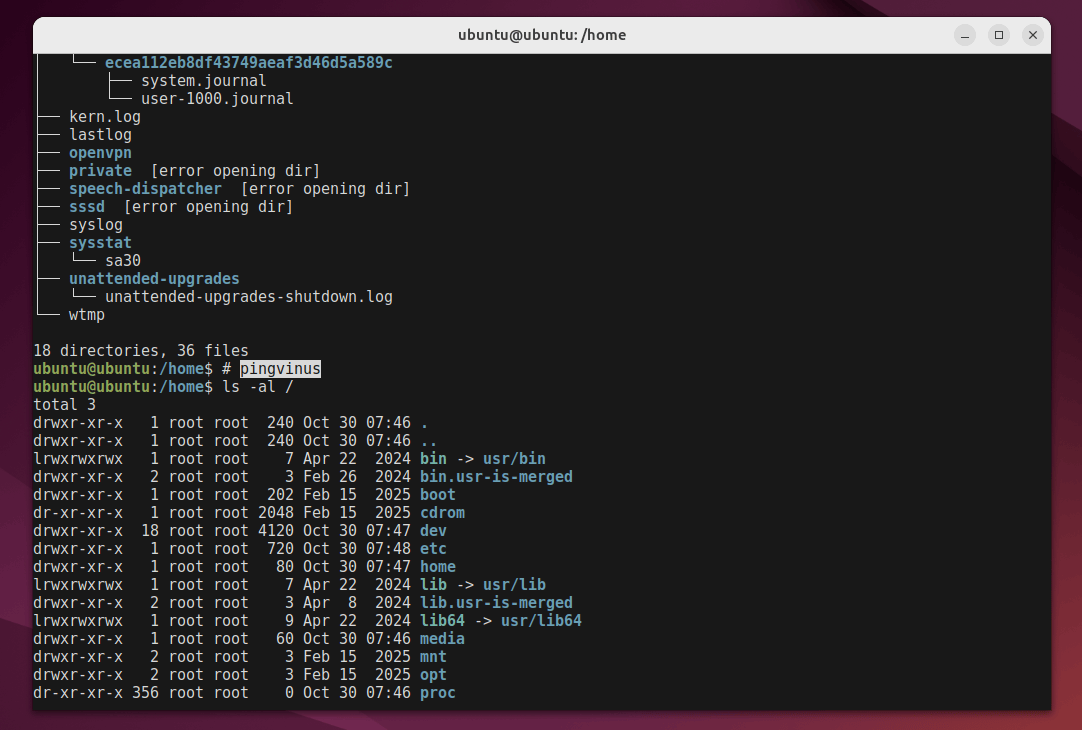The image size is (1082, 730).
Task: Minimize the terminal window
Action: point(965,35)
